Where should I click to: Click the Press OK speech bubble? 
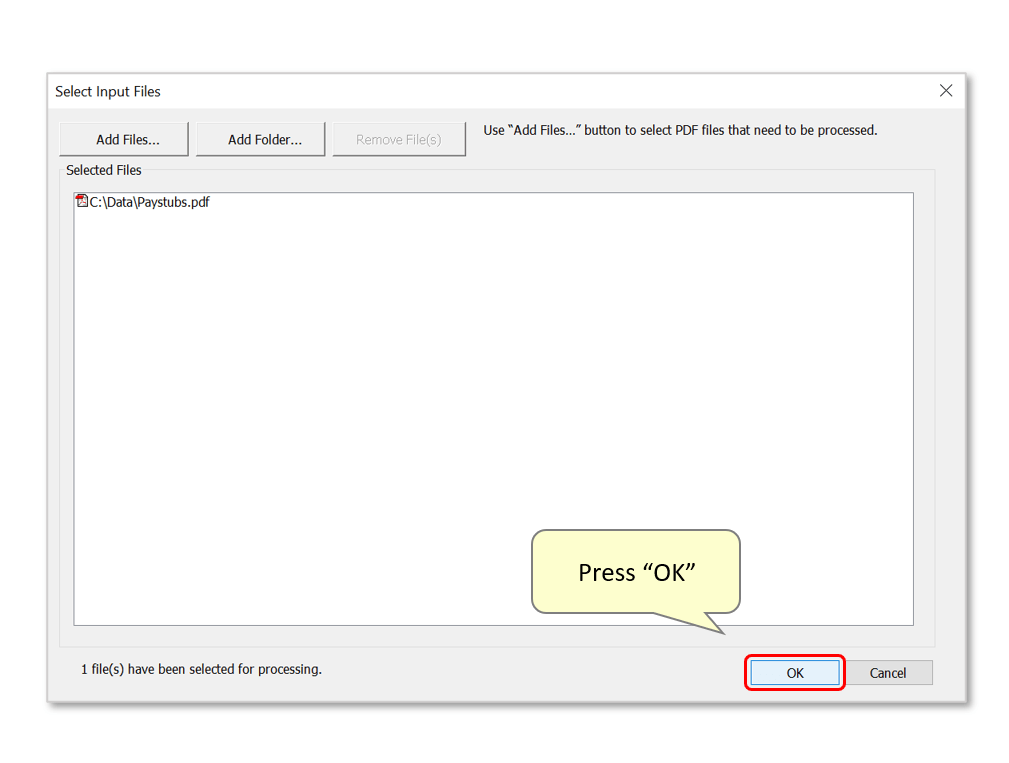(635, 571)
